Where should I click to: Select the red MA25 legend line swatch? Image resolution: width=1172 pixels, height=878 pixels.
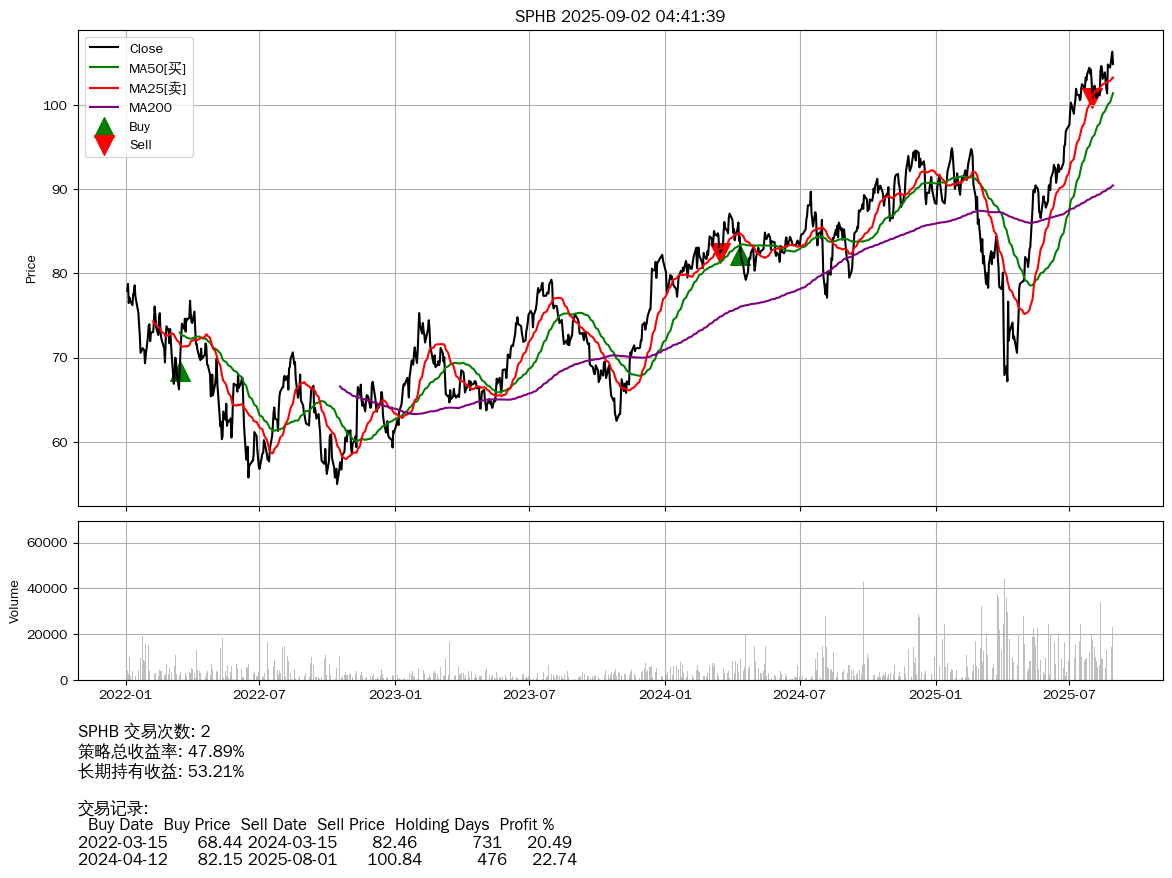[104, 88]
